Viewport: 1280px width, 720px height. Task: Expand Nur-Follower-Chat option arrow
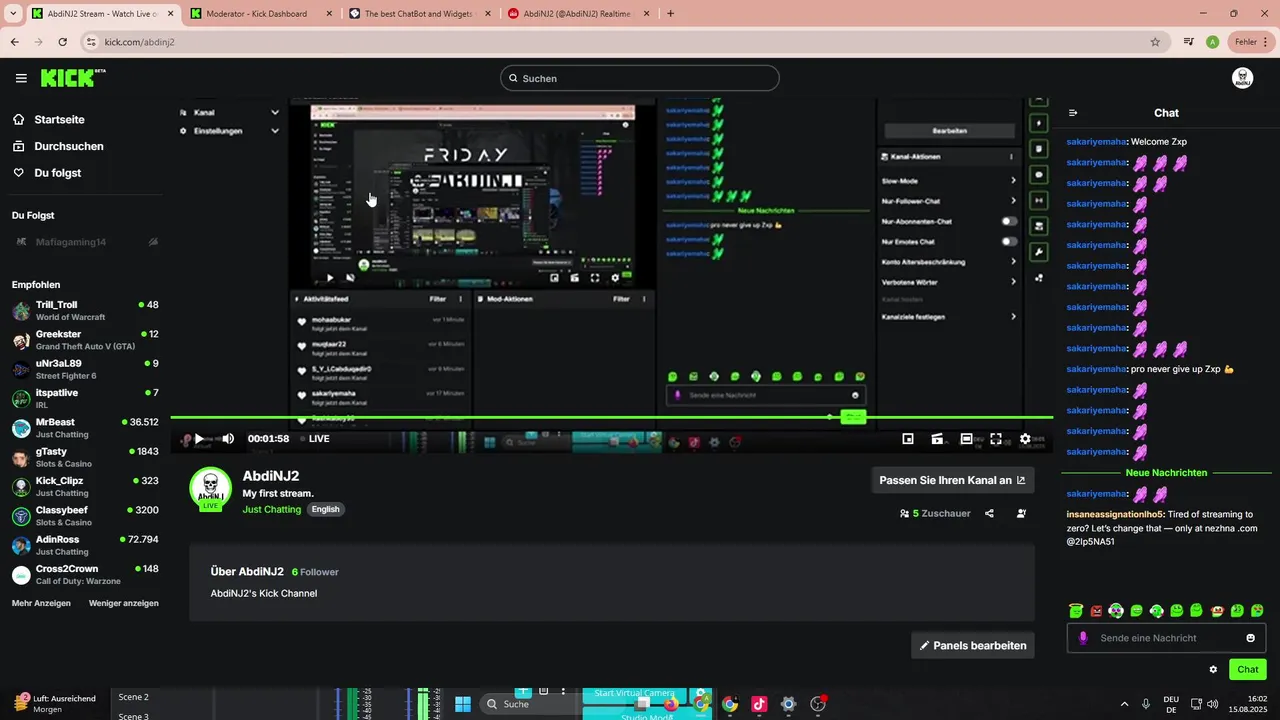click(1013, 201)
